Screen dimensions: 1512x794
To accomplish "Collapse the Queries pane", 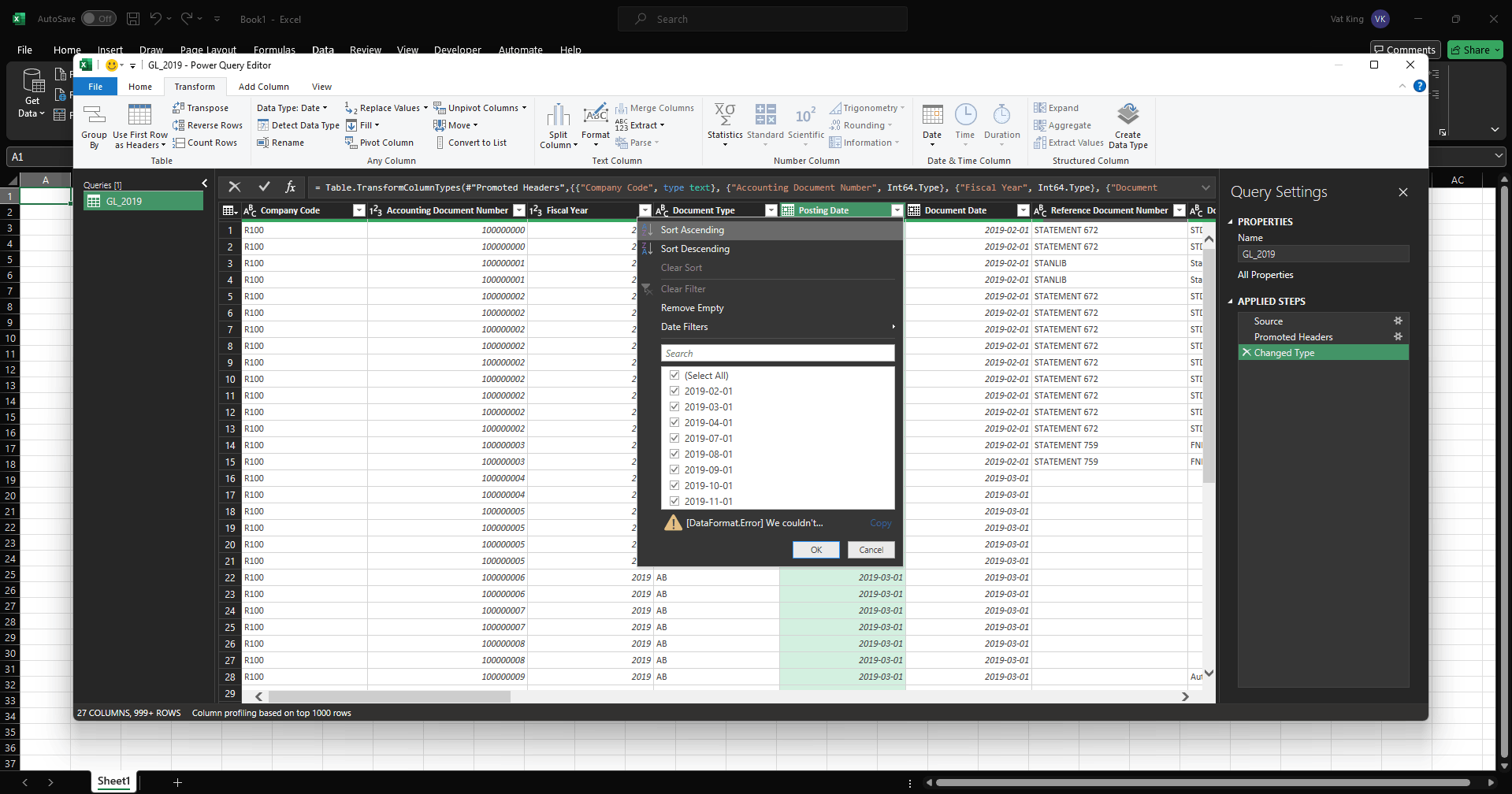I will tap(205, 184).
